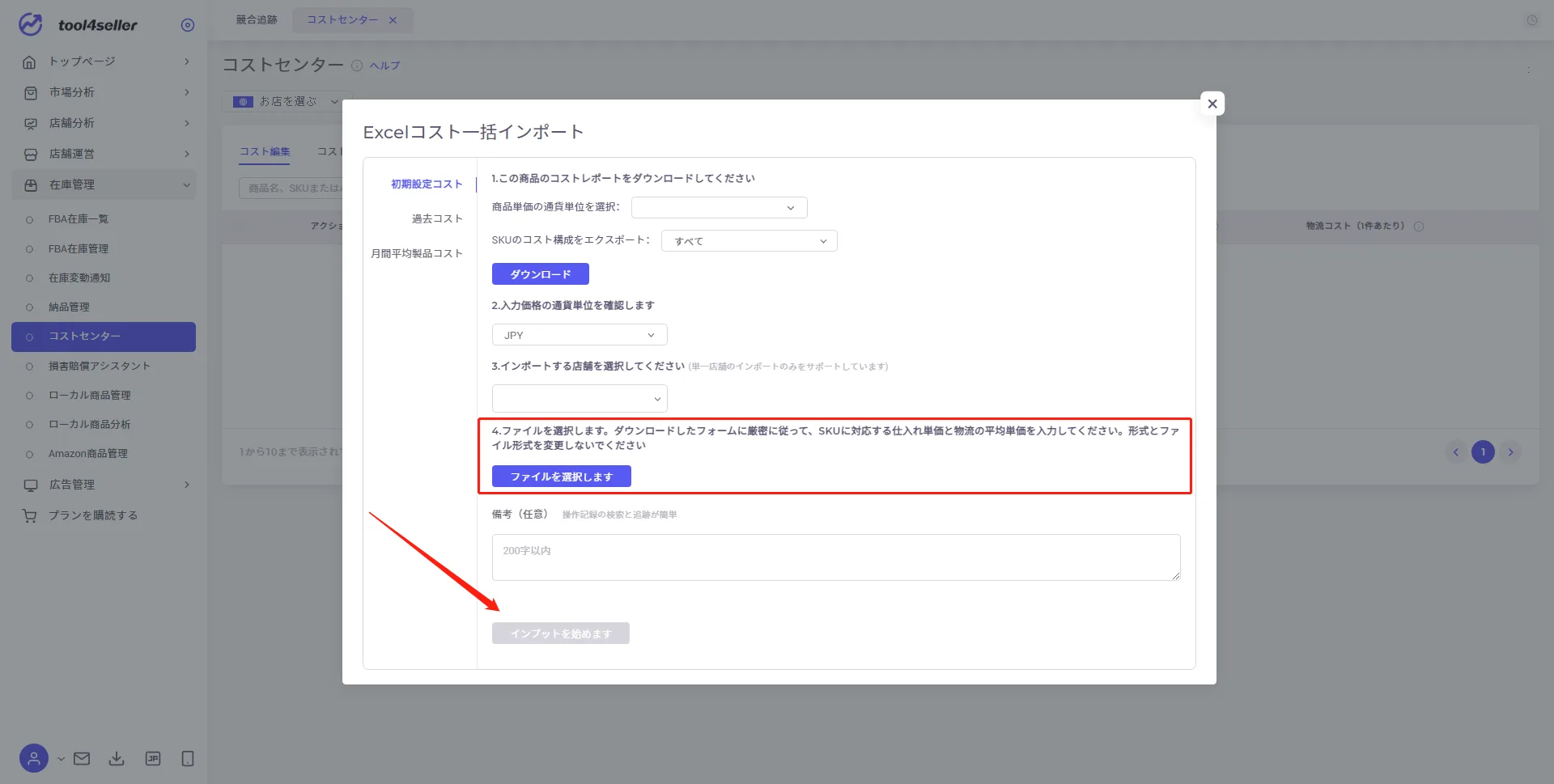Collapse sidebar using icon beside tool4seller logo
This screenshot has width=1554, height=784.
coord(188,25)
